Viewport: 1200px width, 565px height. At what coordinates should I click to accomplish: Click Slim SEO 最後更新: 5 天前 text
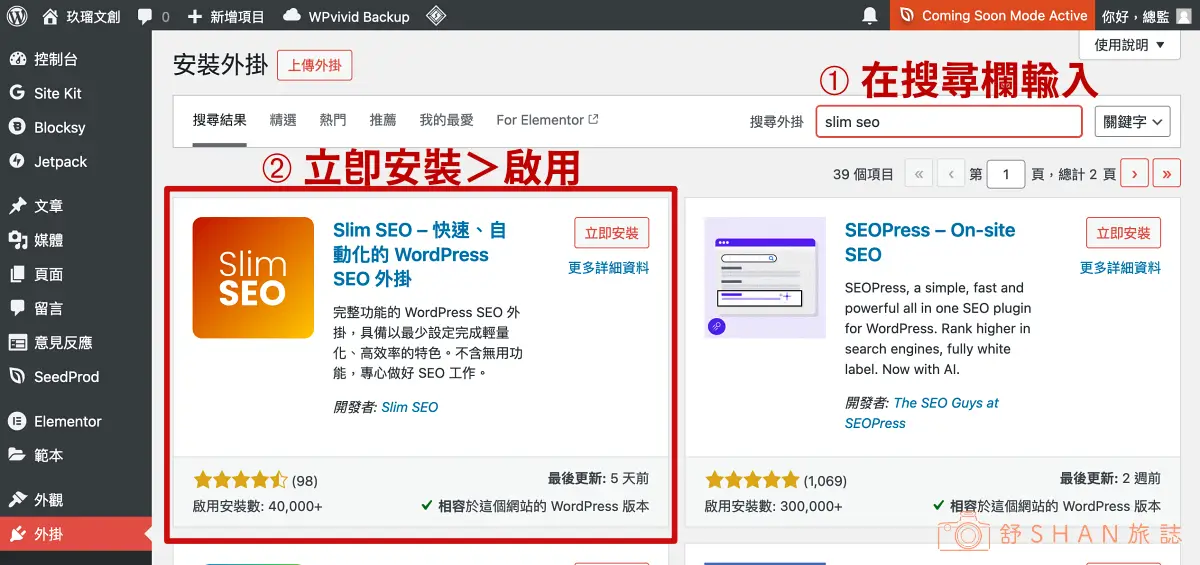pos(598,479)
